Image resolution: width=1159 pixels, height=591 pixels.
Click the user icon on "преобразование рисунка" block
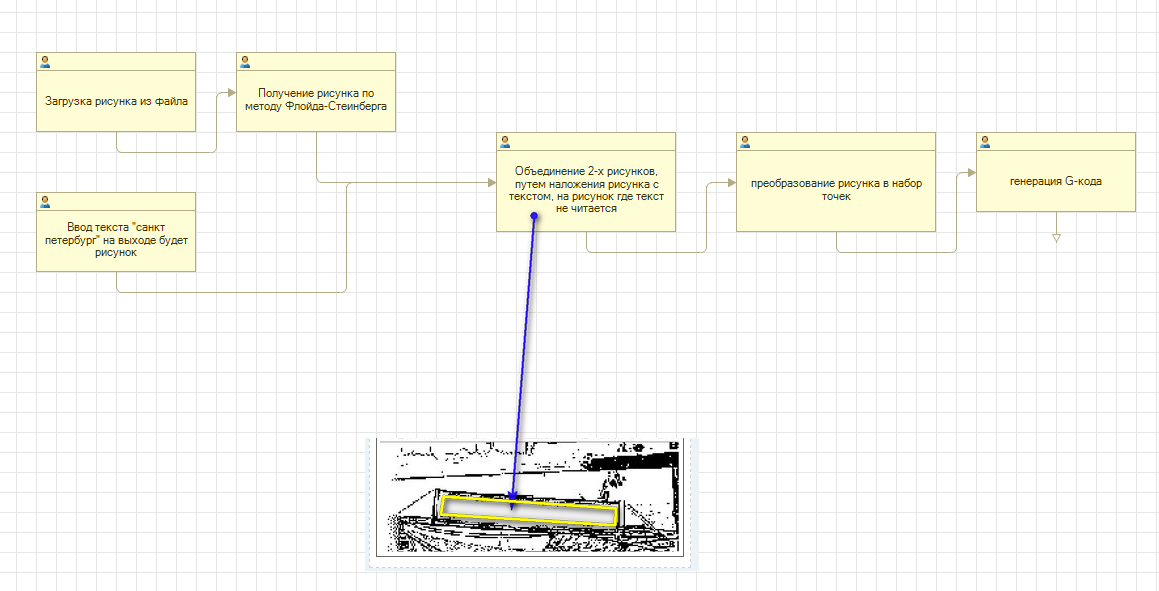click(745, 142)
